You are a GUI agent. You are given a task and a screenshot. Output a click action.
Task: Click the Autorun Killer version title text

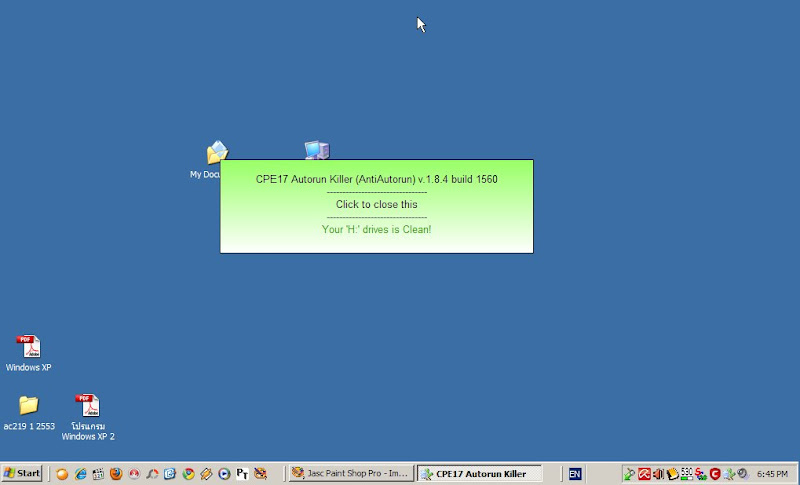tap(377, 179)
